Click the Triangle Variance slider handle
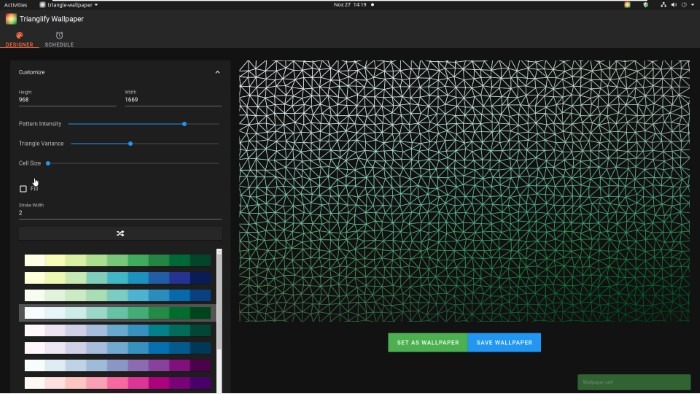700x394 pixels. point(130,144)
